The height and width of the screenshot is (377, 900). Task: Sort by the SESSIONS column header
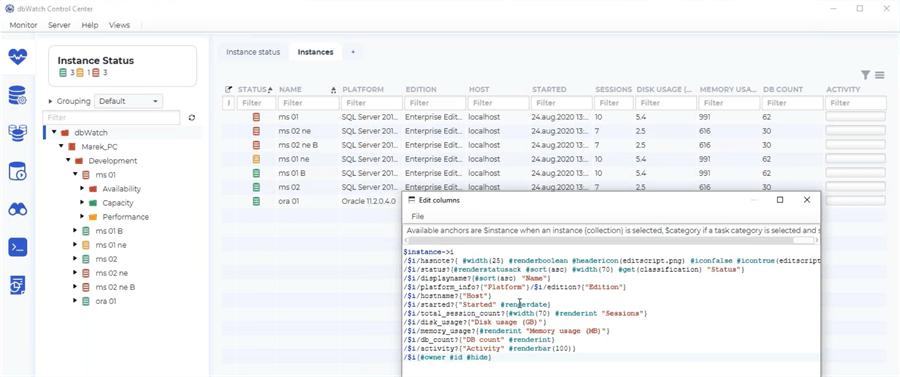tap(614, 90)
